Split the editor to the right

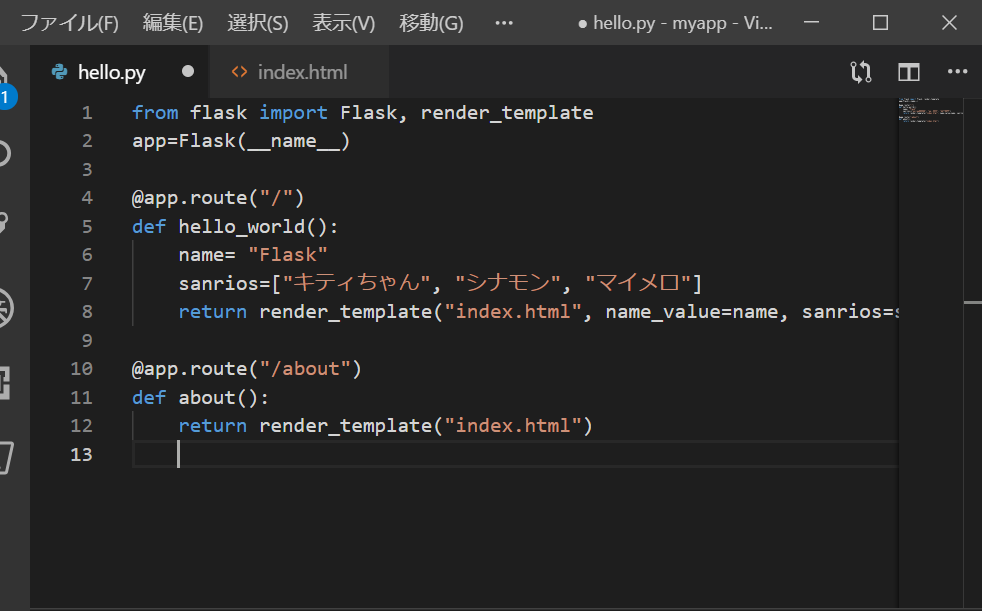pos(909,73)
